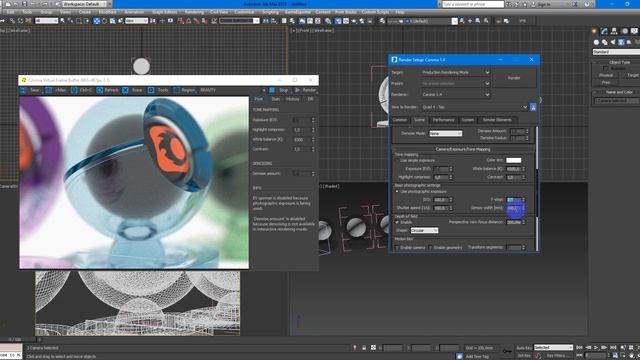Open Workspace Default dropdown in title bar

pos(84,4)
